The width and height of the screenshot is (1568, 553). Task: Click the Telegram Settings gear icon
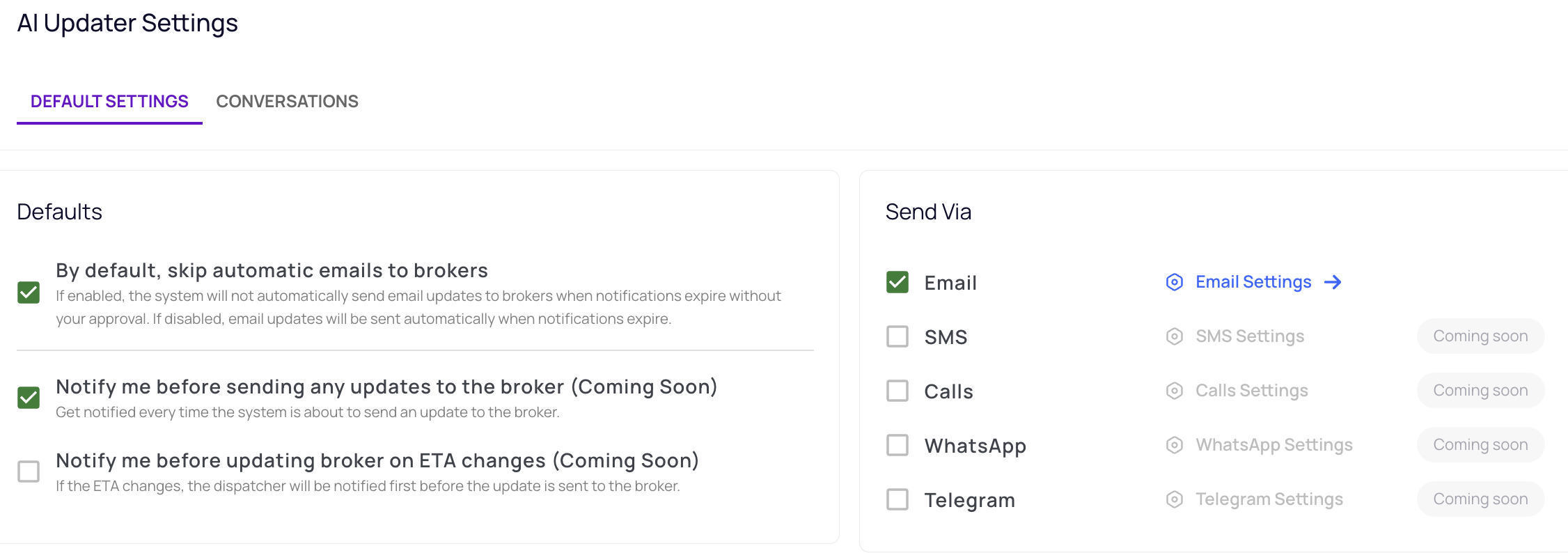pos(1174,499)
